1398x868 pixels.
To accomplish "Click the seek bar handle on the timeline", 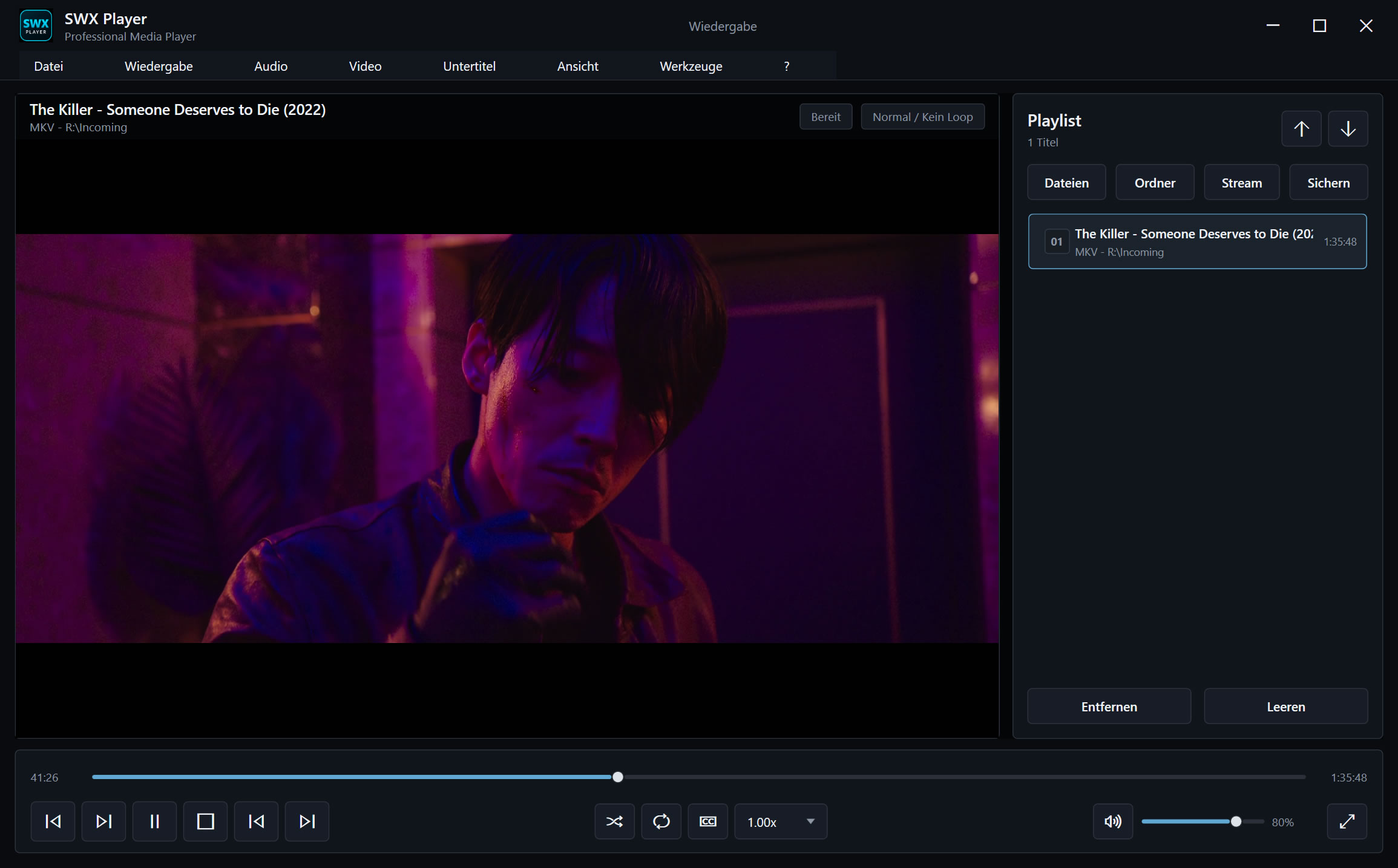I will [x=617, y=777].
